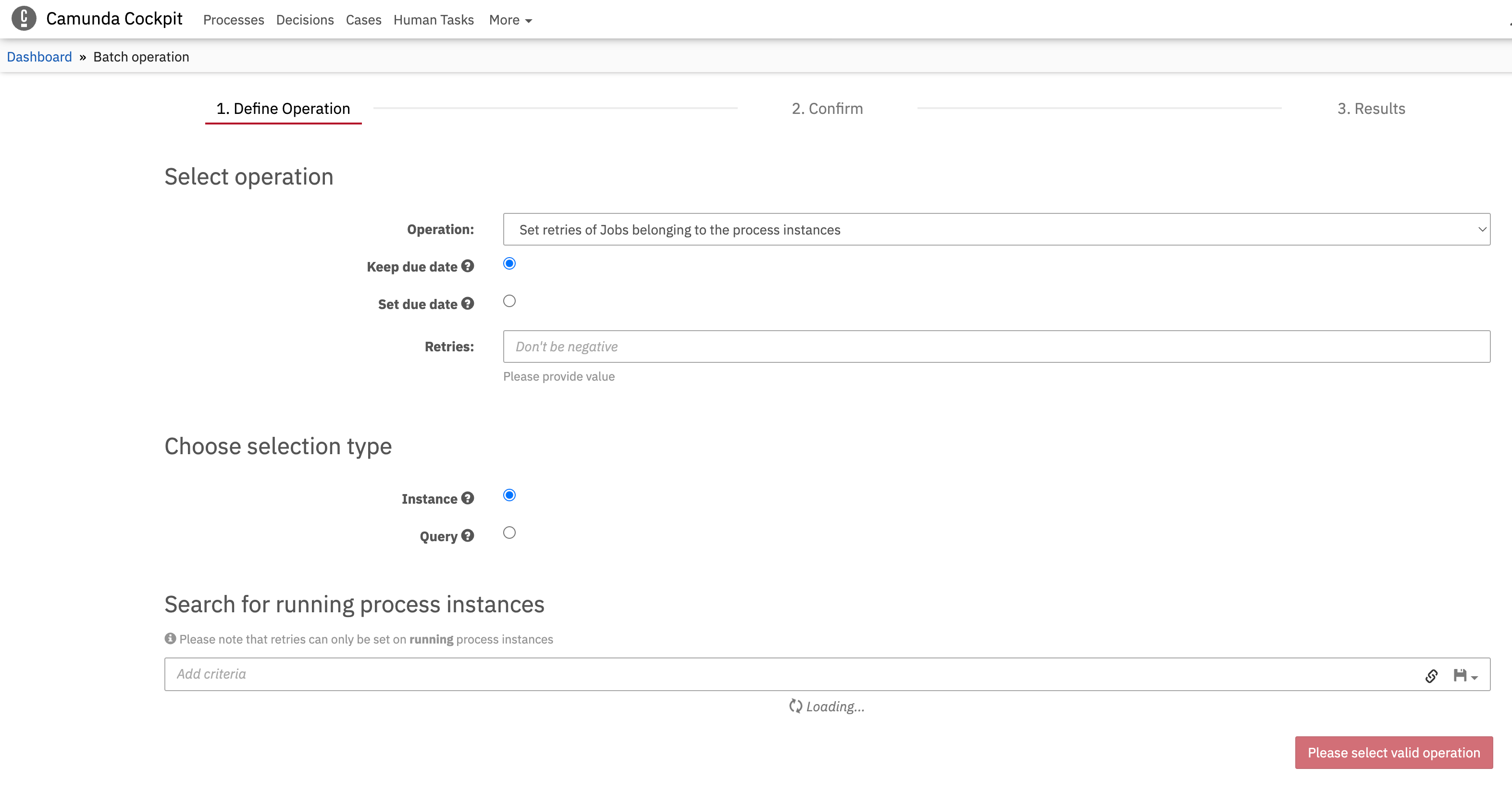Click Keep due date help icon
Screen dimensions: 1512x793
pyautogui.click(x=467, y=266)
